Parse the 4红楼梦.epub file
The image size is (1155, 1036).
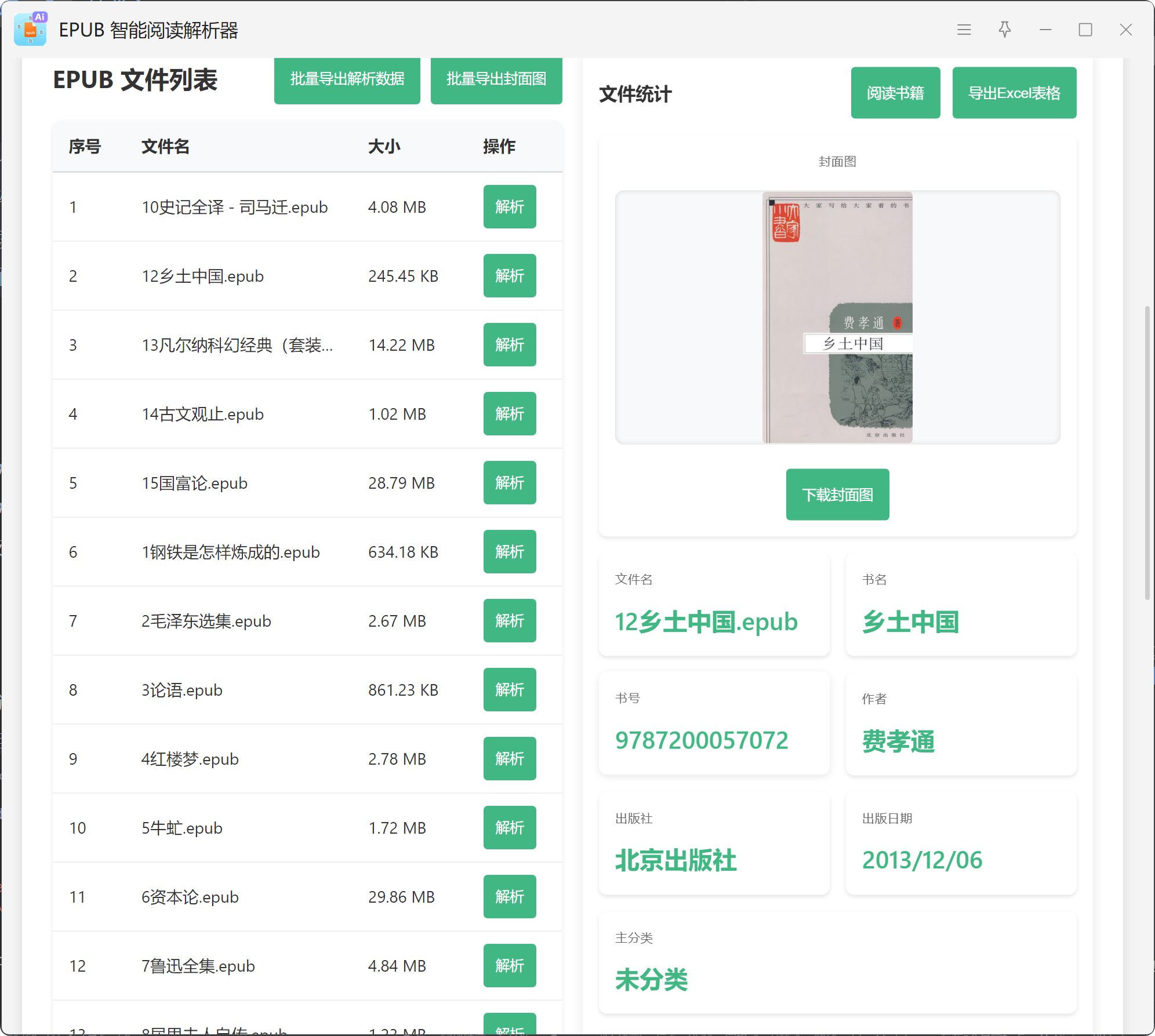point(510,759)
